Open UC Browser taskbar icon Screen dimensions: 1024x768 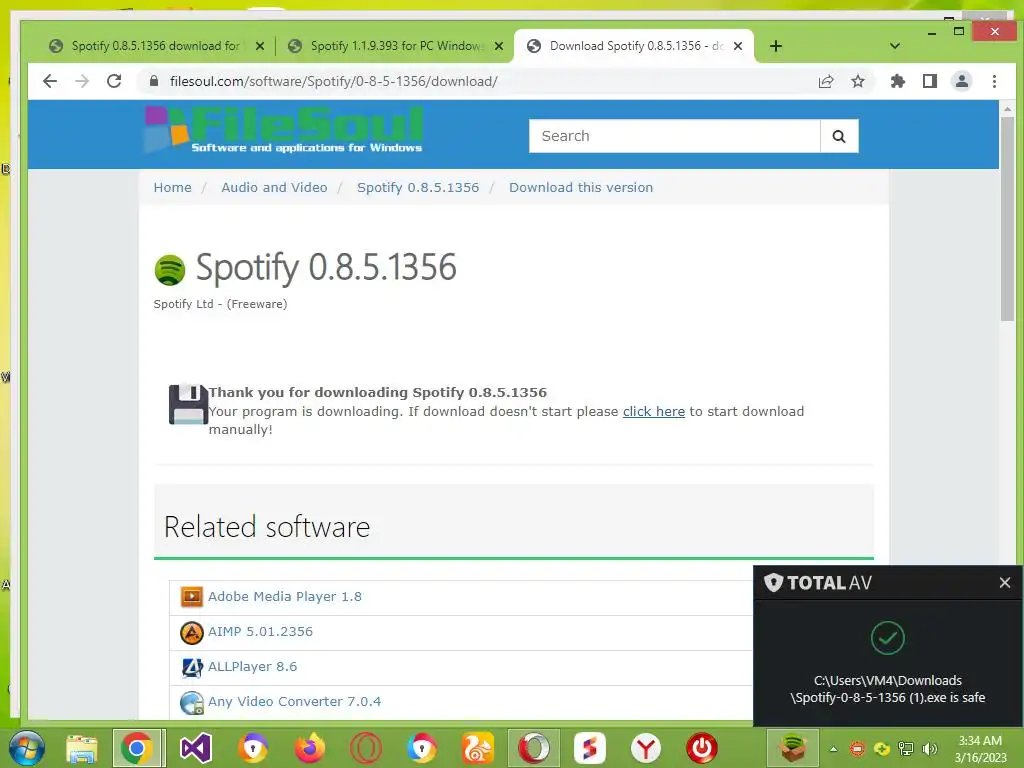pyautogui.click(x=479, y=748)
